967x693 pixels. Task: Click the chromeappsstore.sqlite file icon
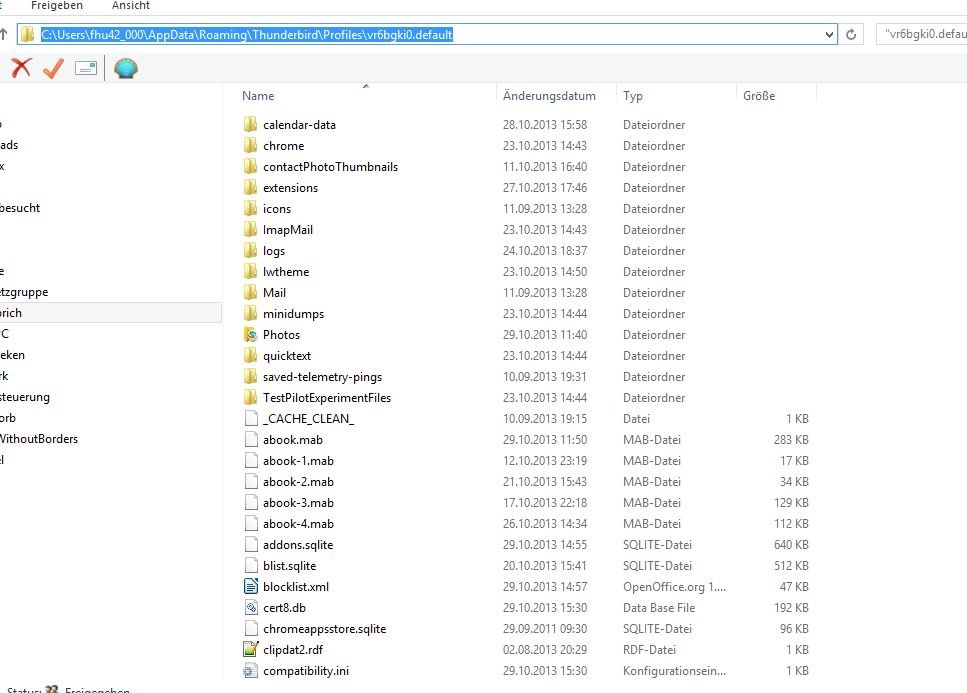pos(250,628)
